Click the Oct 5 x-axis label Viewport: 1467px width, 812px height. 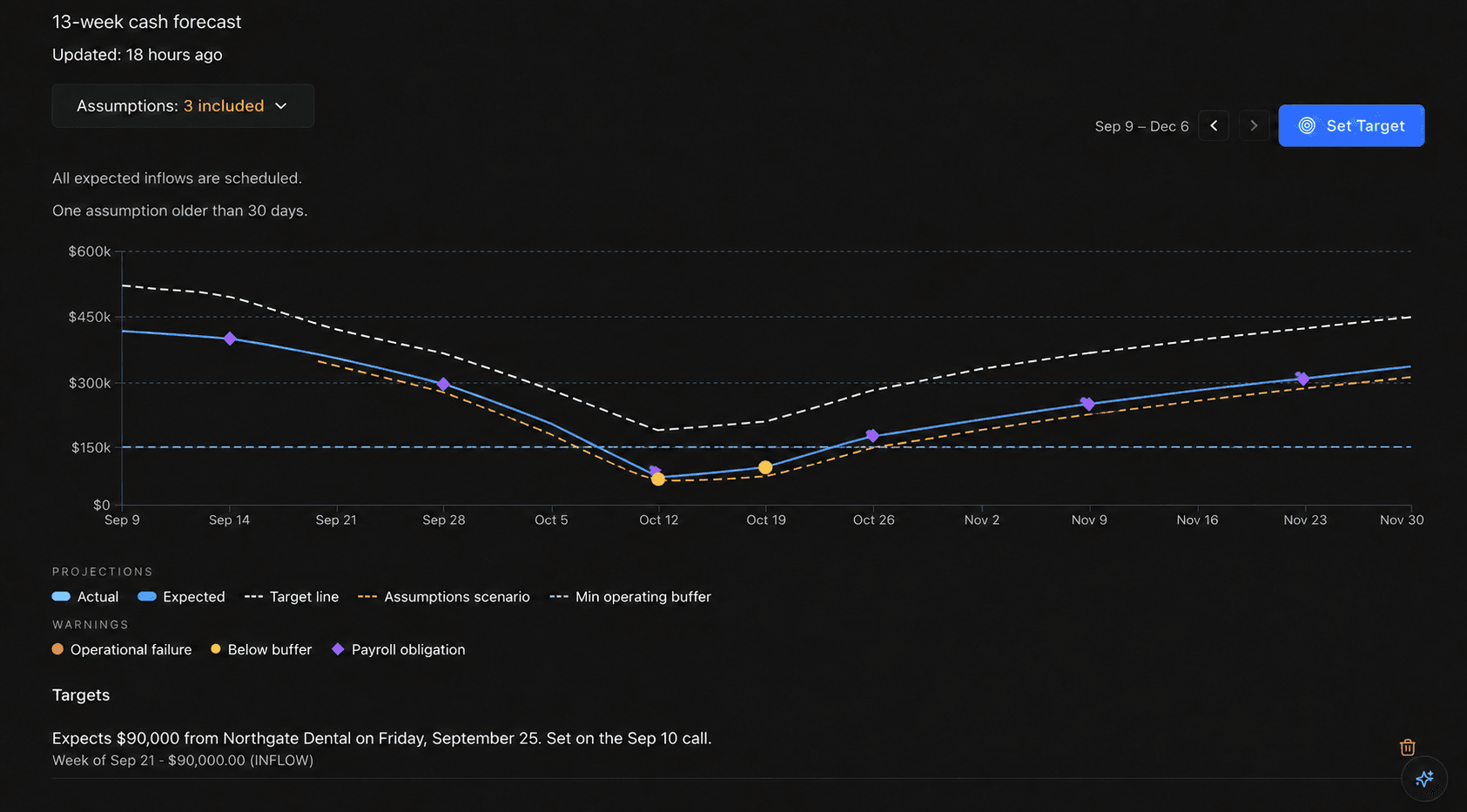(x=551, y=520)
